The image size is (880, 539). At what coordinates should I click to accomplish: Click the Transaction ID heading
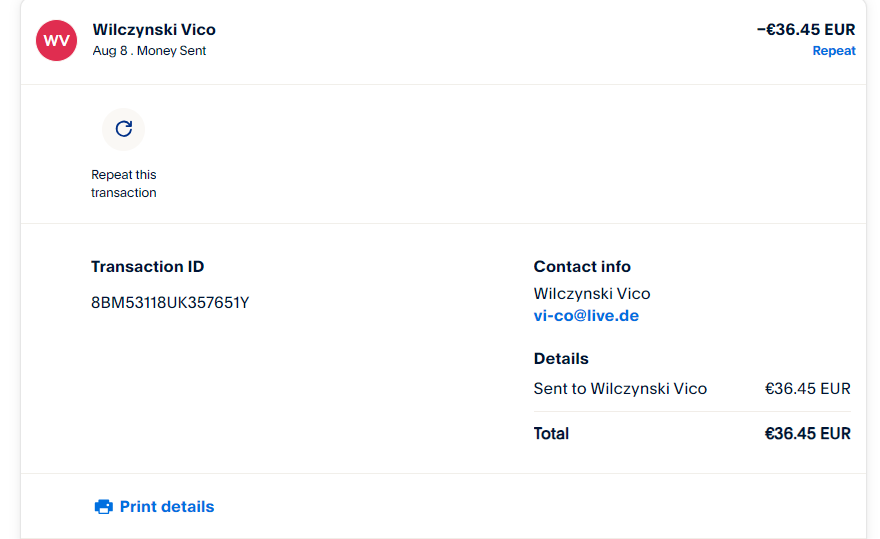coord(147,267)
